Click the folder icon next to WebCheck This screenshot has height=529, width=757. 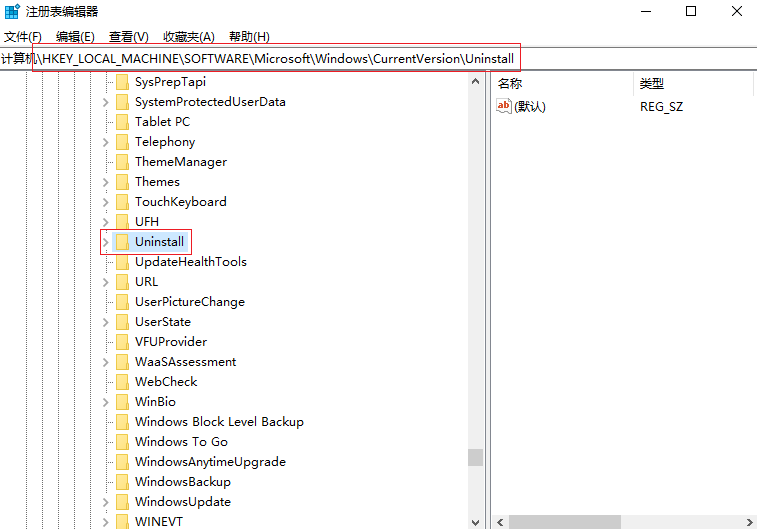(122, 382)
